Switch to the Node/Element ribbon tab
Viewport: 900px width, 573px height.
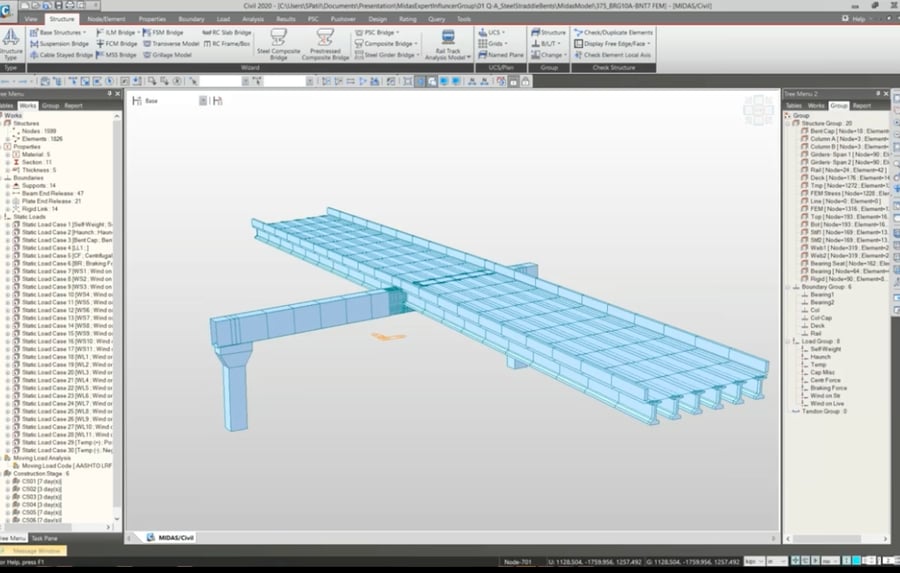(106, 18)
